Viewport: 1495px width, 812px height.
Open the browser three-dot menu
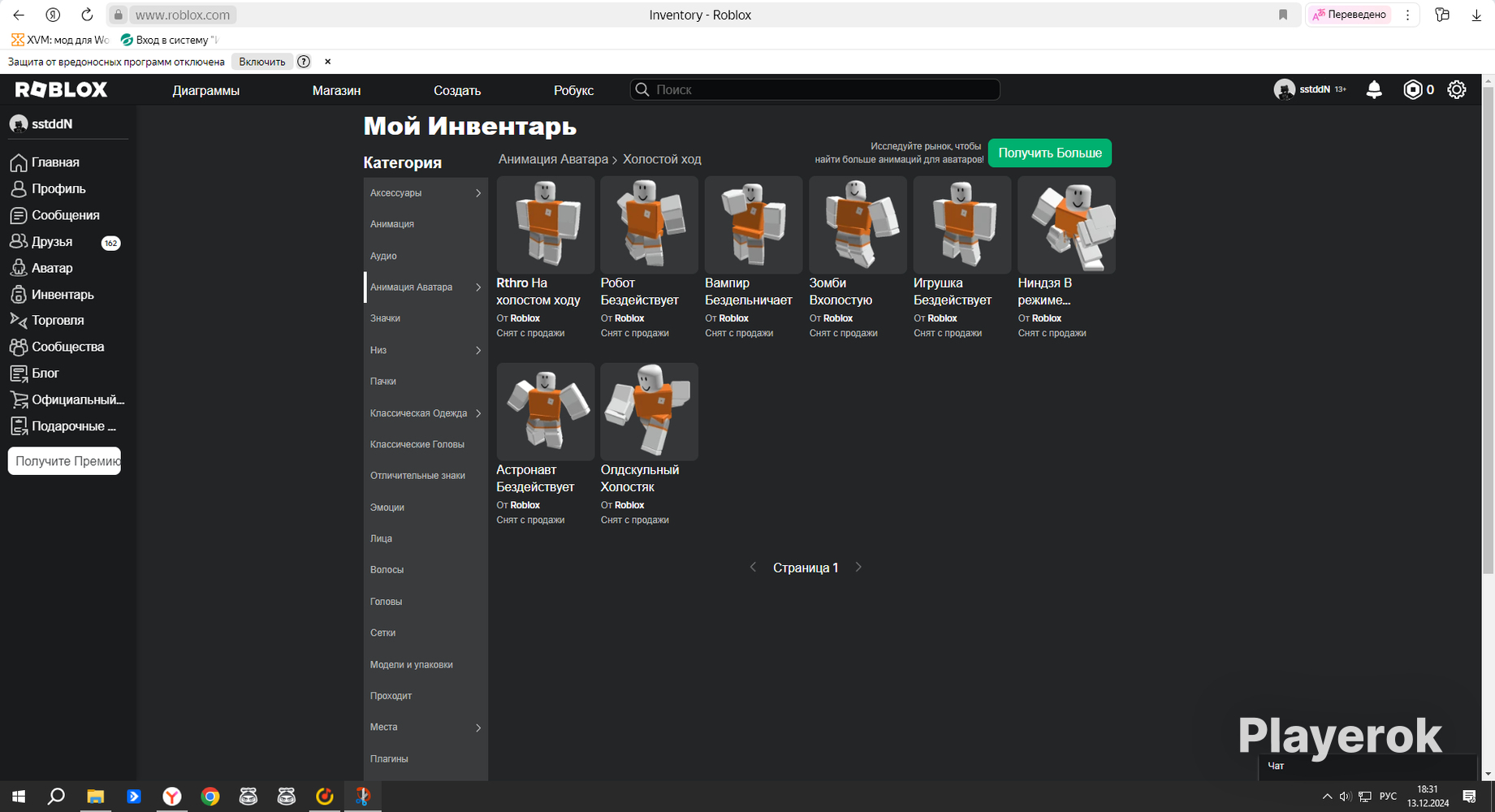[x=1407, y=15]
